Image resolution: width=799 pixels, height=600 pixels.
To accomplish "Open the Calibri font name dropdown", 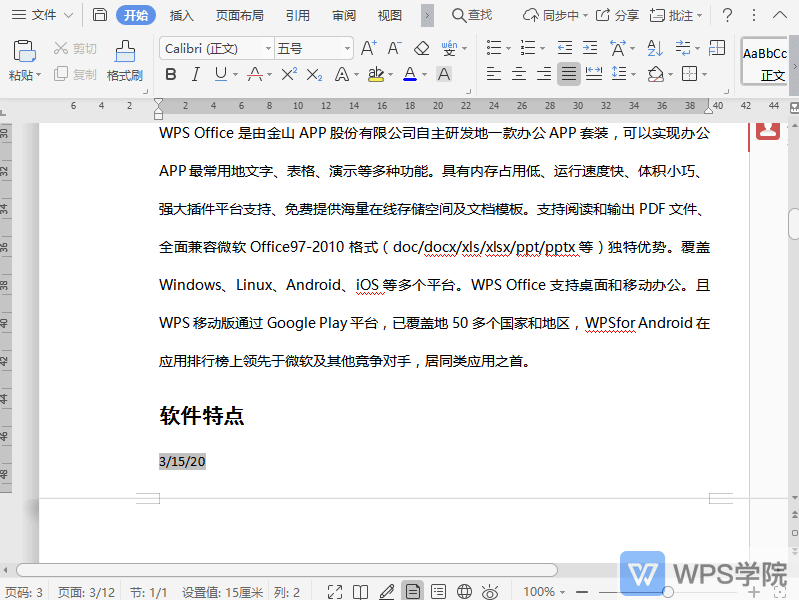I will 268,48.
